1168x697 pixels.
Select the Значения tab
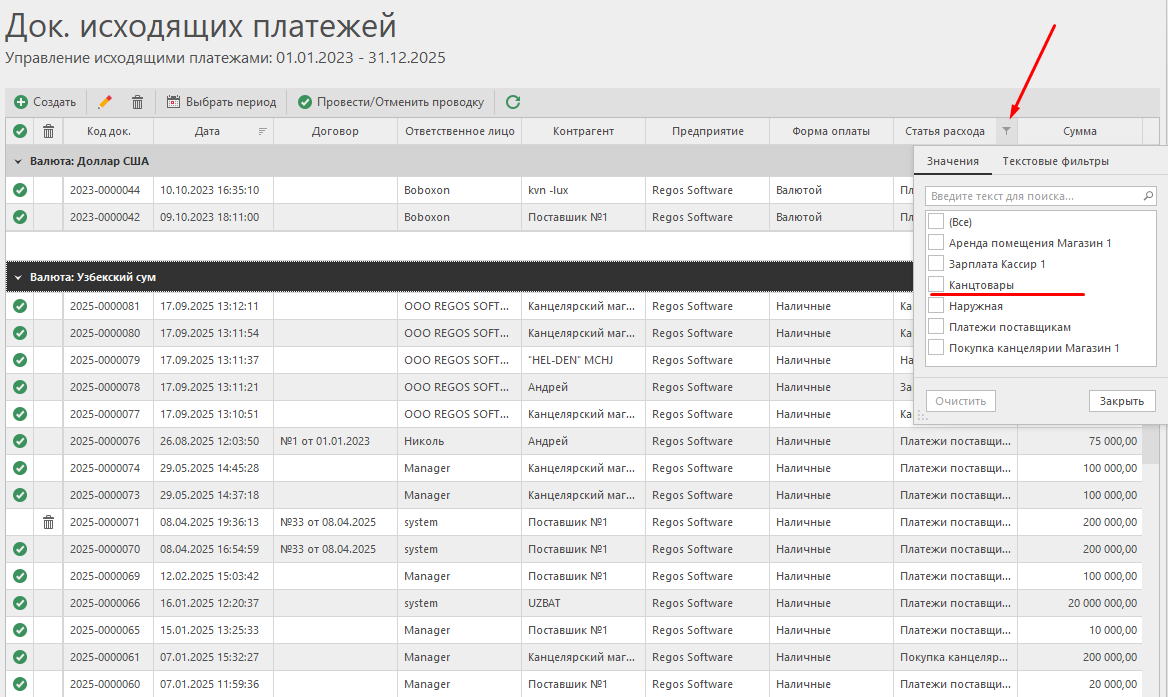pyautogui.click(x=952, y=161)
